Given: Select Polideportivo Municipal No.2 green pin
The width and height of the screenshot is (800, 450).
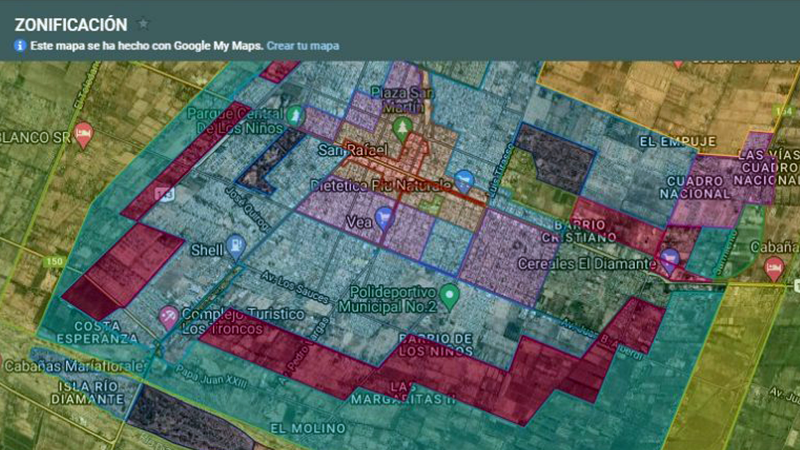Looking at the screenshot, I should (449, 294).
